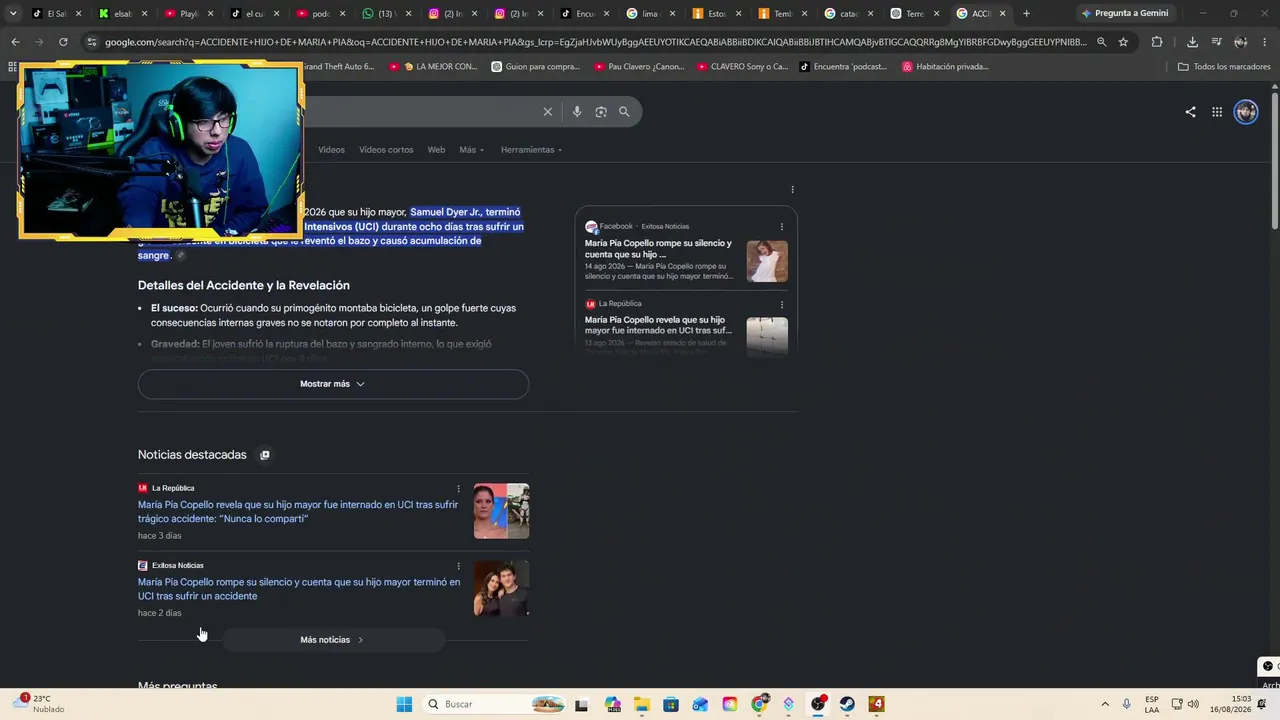
Task: Open Microsoft Store from the taskbar
Action: (671, 704)
